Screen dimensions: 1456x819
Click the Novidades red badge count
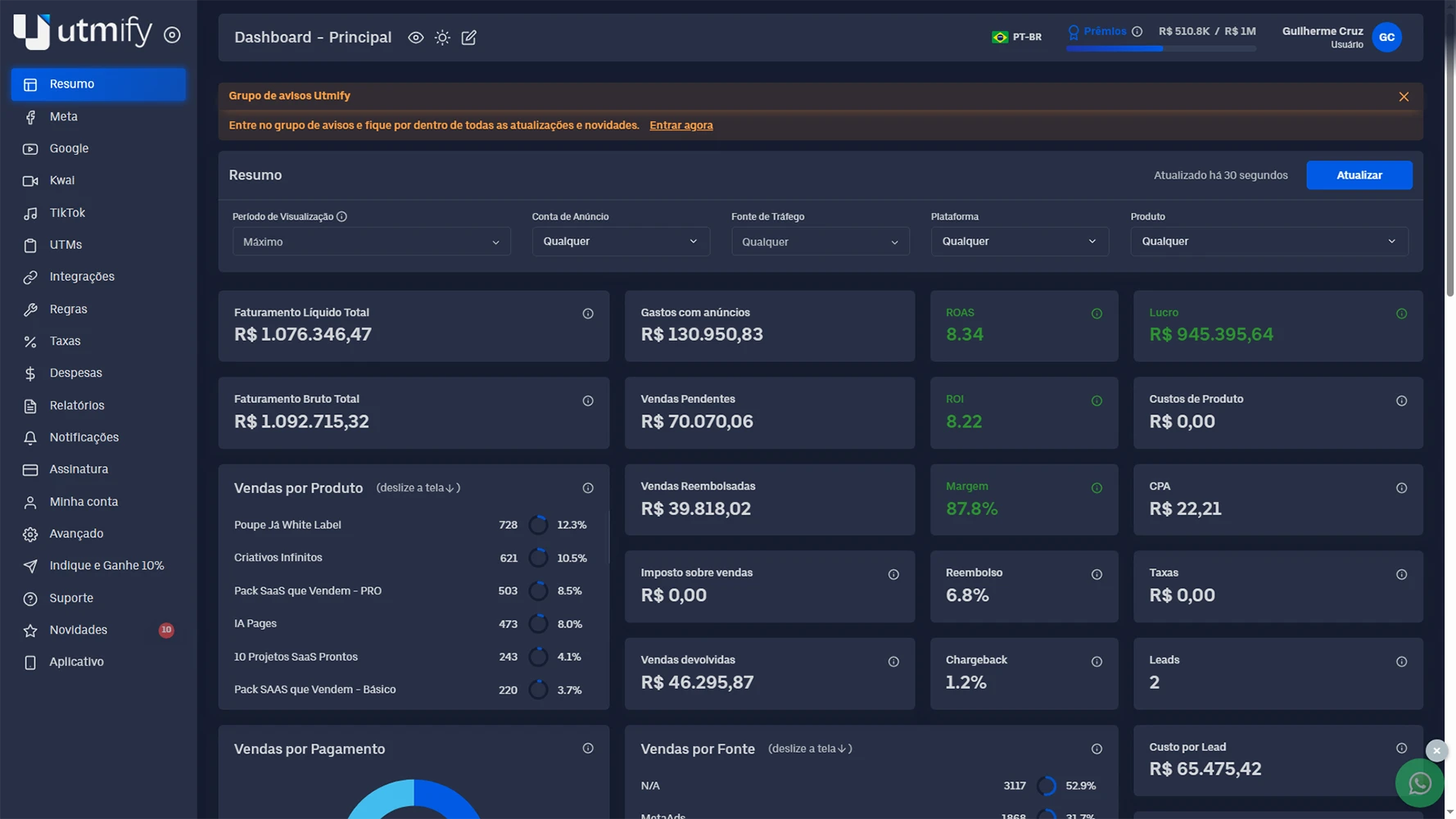tap(166, 630)
